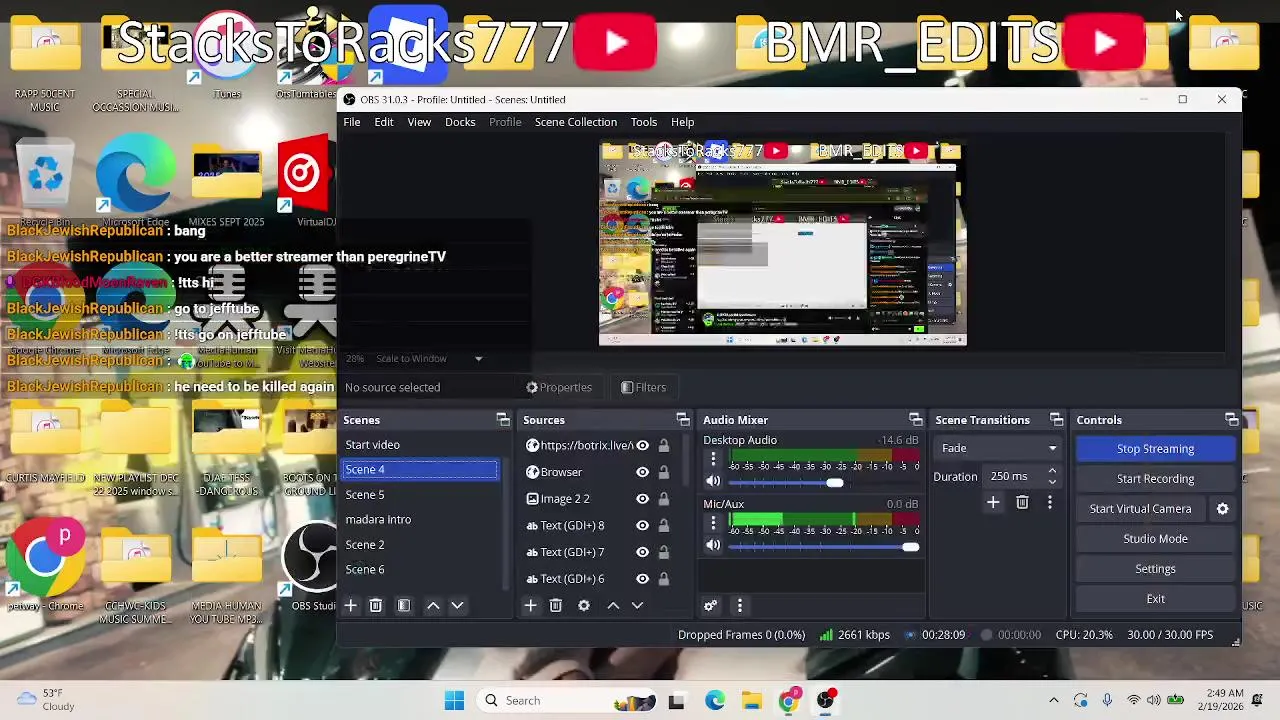The height and width of the screenshot is (720, 1280).
Task: Hide the Text (GDI+) 7 source
Action: [x=643, y=552]
